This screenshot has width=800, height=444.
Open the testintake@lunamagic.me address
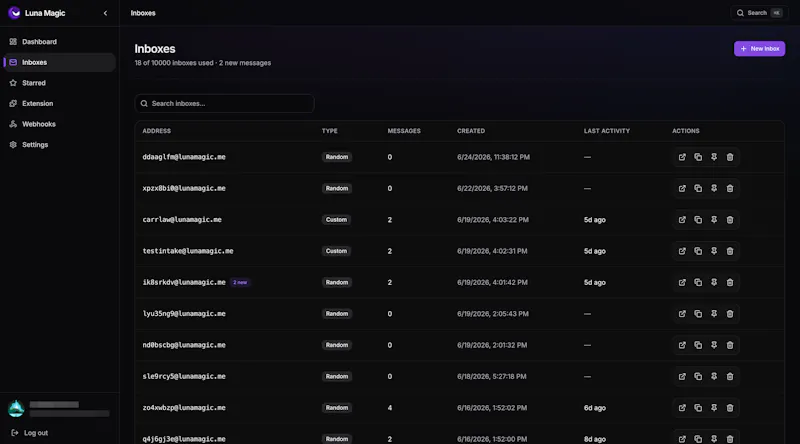(x=188, y=251)
